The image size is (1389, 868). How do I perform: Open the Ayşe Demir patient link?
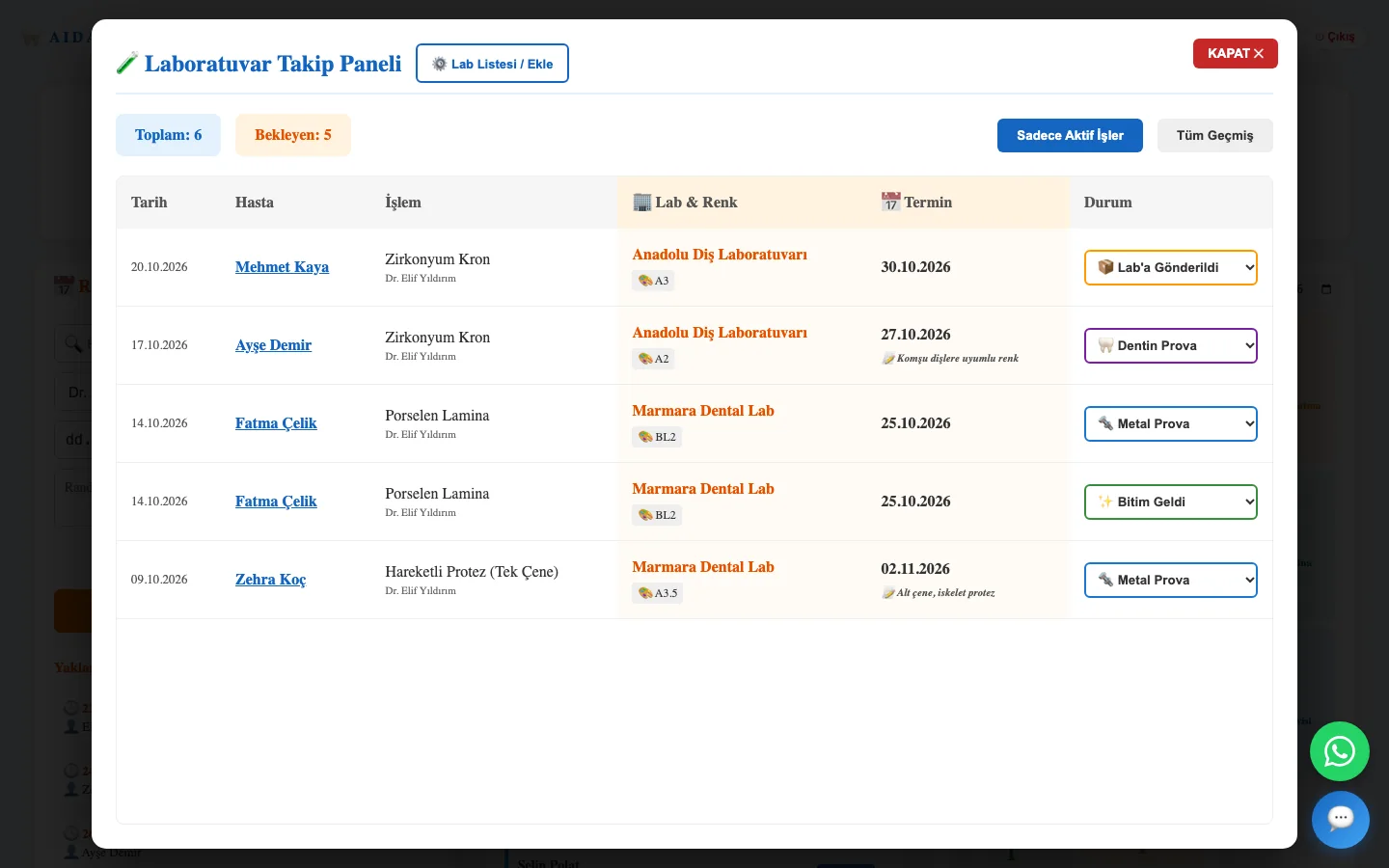(x=273, y=345)
